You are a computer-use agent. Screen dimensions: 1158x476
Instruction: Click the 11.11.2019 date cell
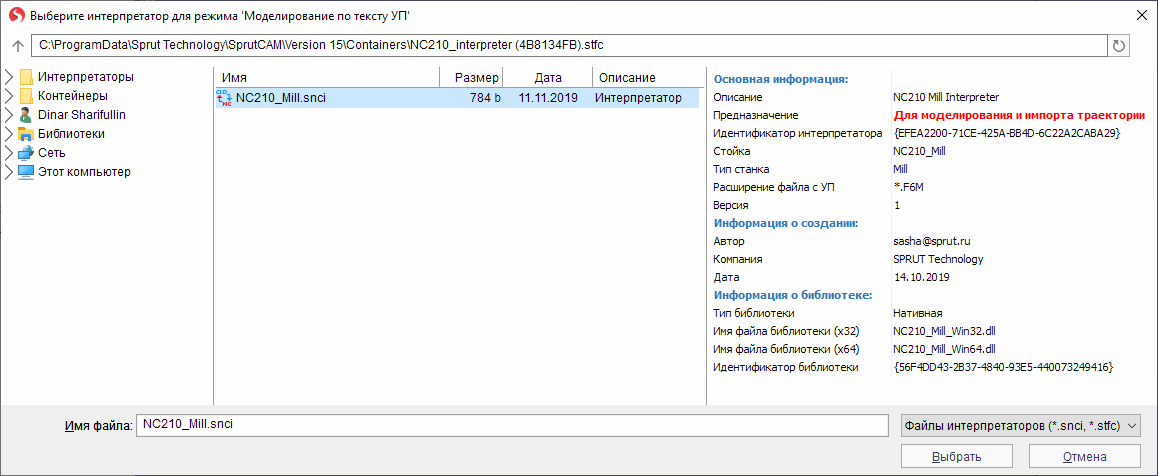[548, 98]
